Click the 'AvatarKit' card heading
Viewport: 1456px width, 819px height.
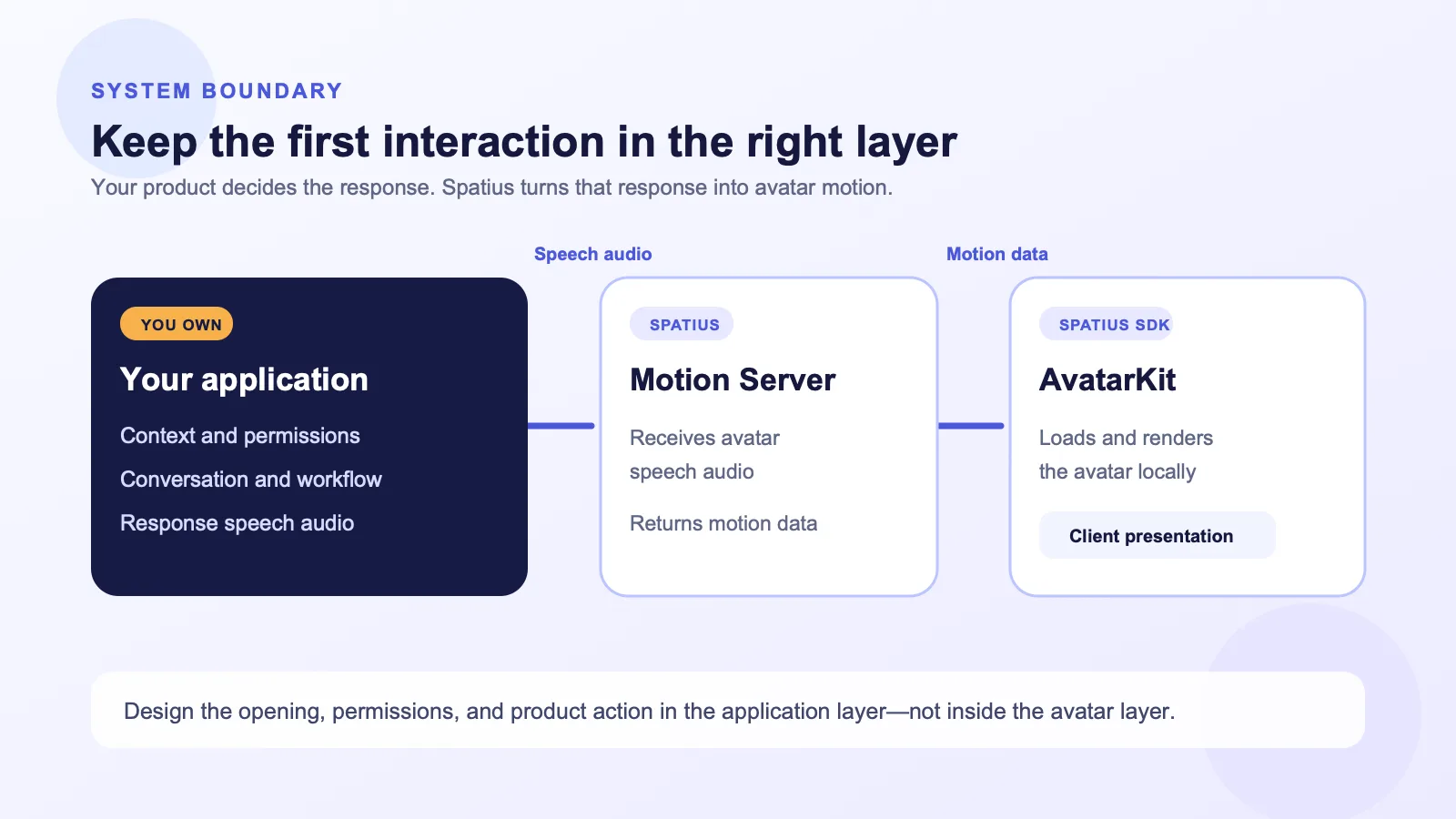click(1107, 379)
